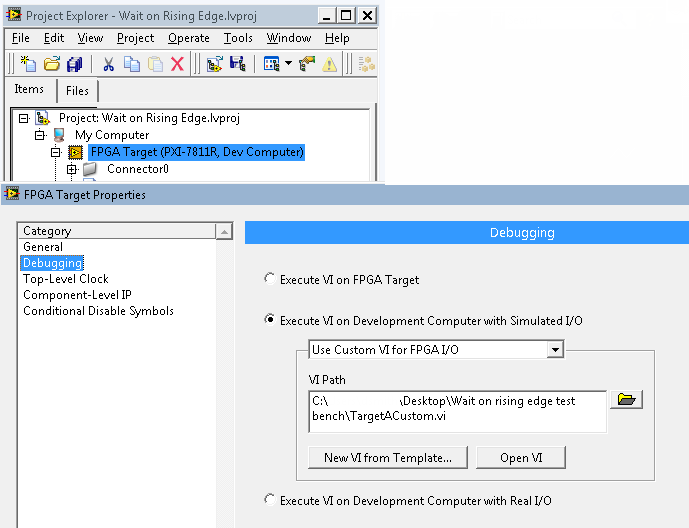Click New VI from Template button

coord(388,458)
